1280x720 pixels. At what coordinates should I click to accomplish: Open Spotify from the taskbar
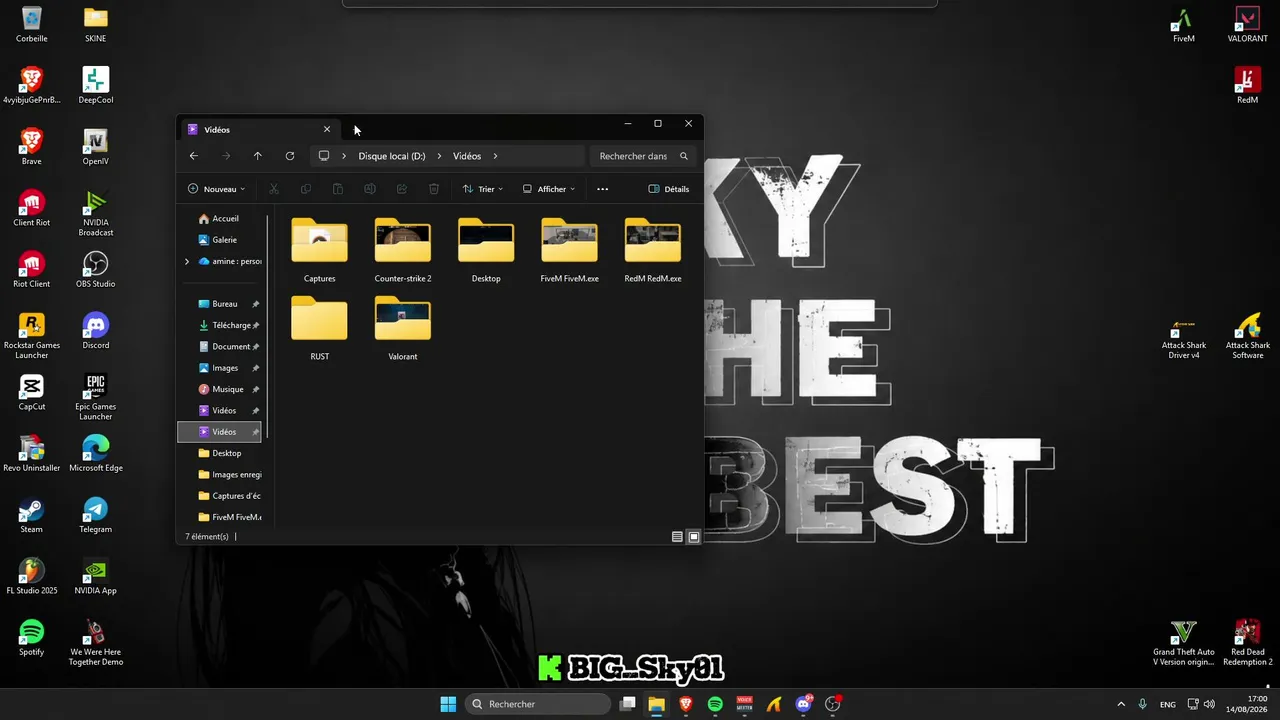click(x=715, y=704)
